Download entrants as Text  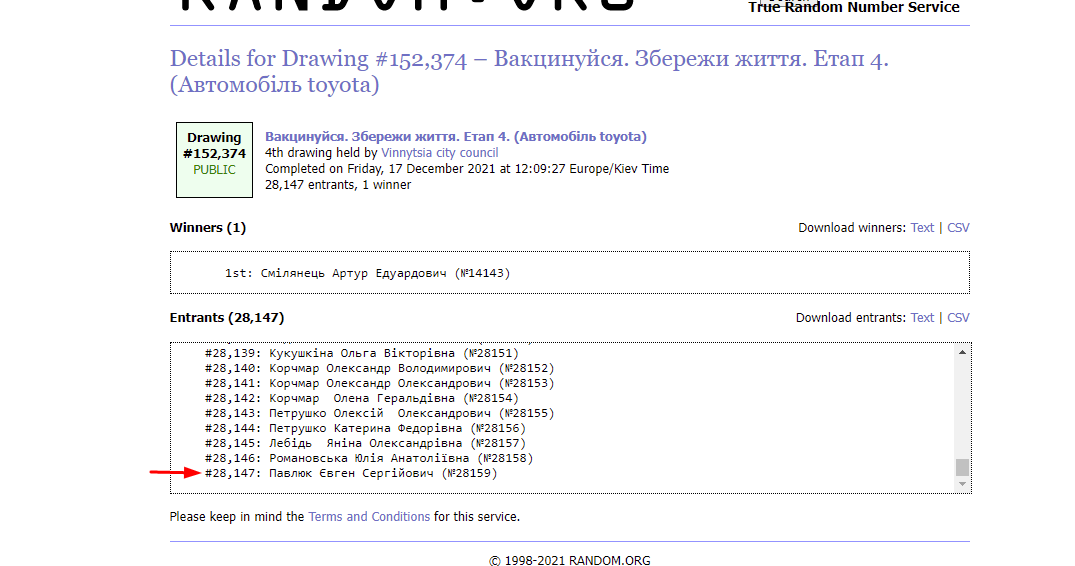point(922,318)
